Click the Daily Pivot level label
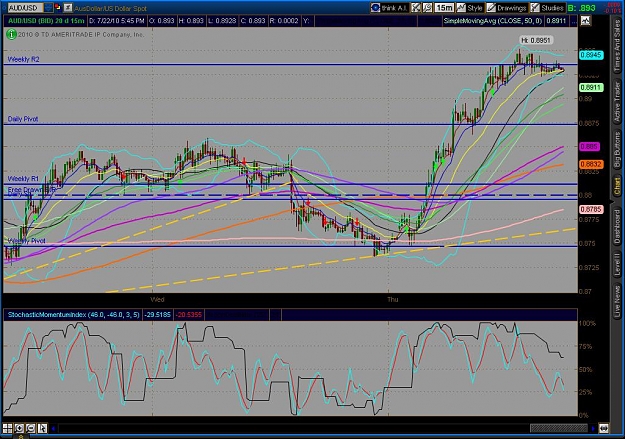This screenshot has height=439, width=625. [23, 119]
